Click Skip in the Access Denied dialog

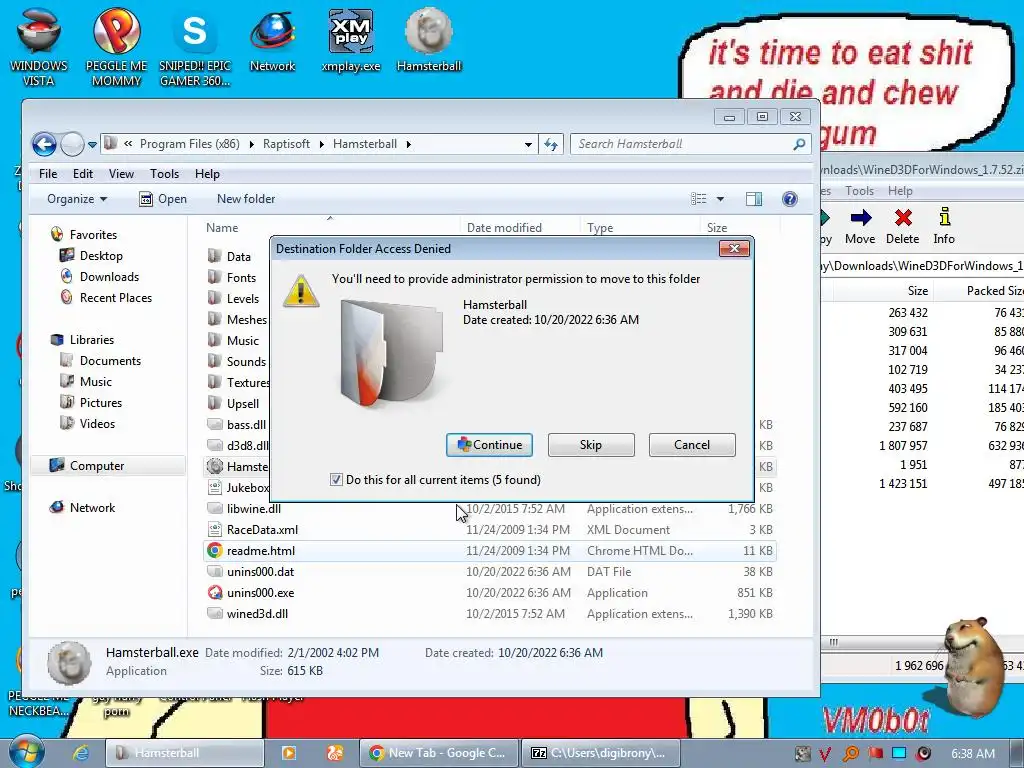[591, 445]
